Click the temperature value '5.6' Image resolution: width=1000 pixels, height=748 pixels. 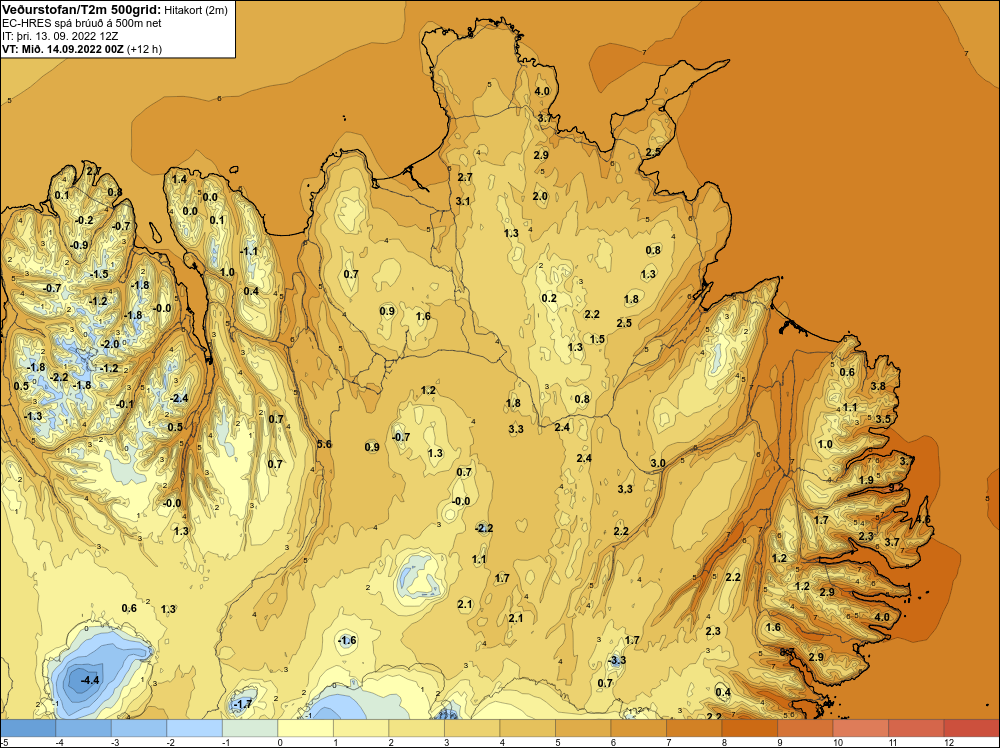pyautogui.click(x=324, y=444)
